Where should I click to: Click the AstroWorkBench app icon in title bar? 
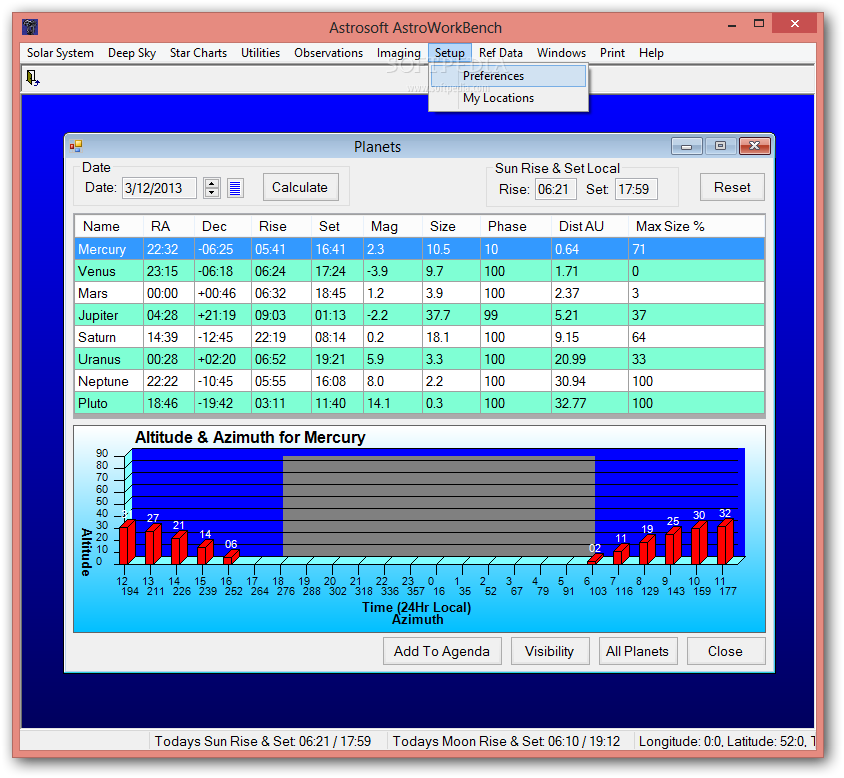(30, 26)
